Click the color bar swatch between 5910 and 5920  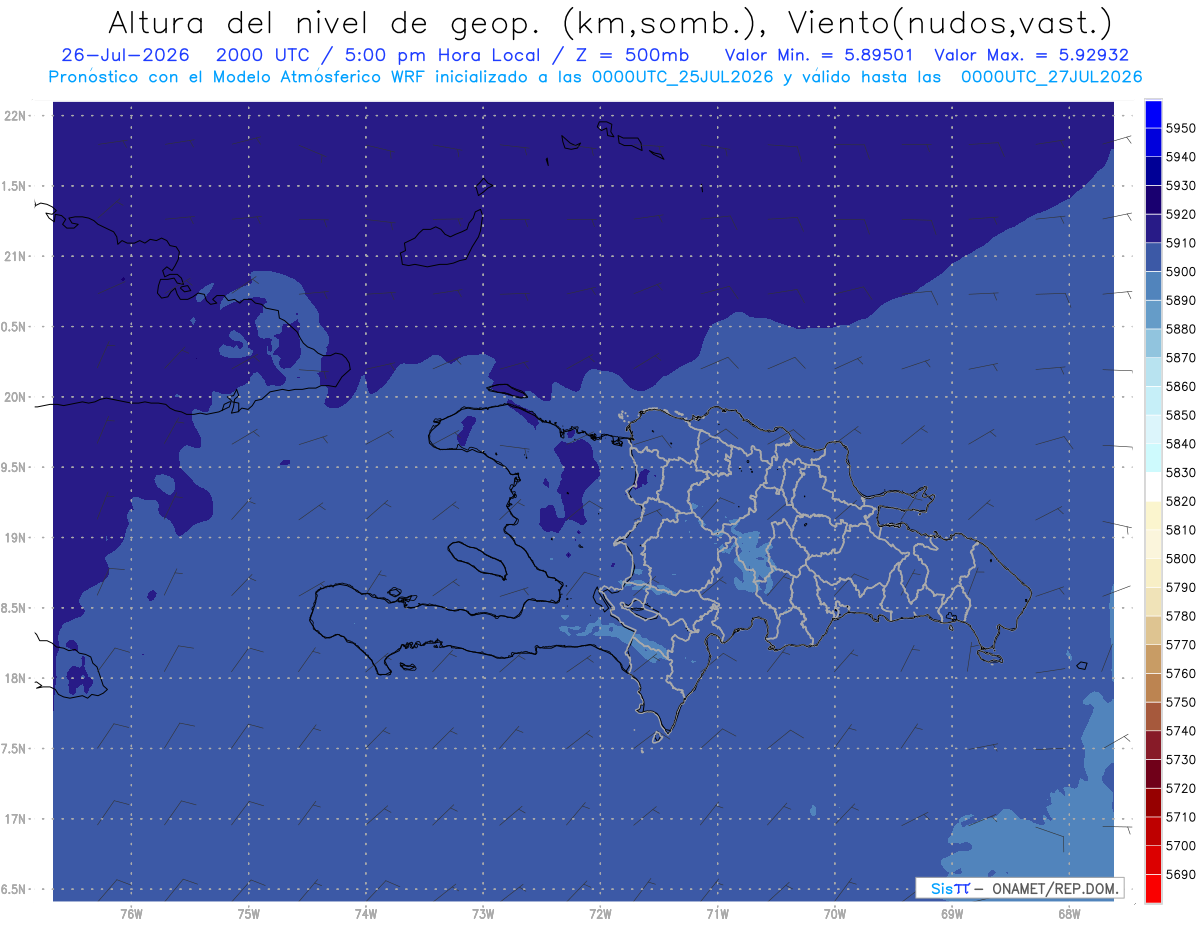[x=1153, y=229]
